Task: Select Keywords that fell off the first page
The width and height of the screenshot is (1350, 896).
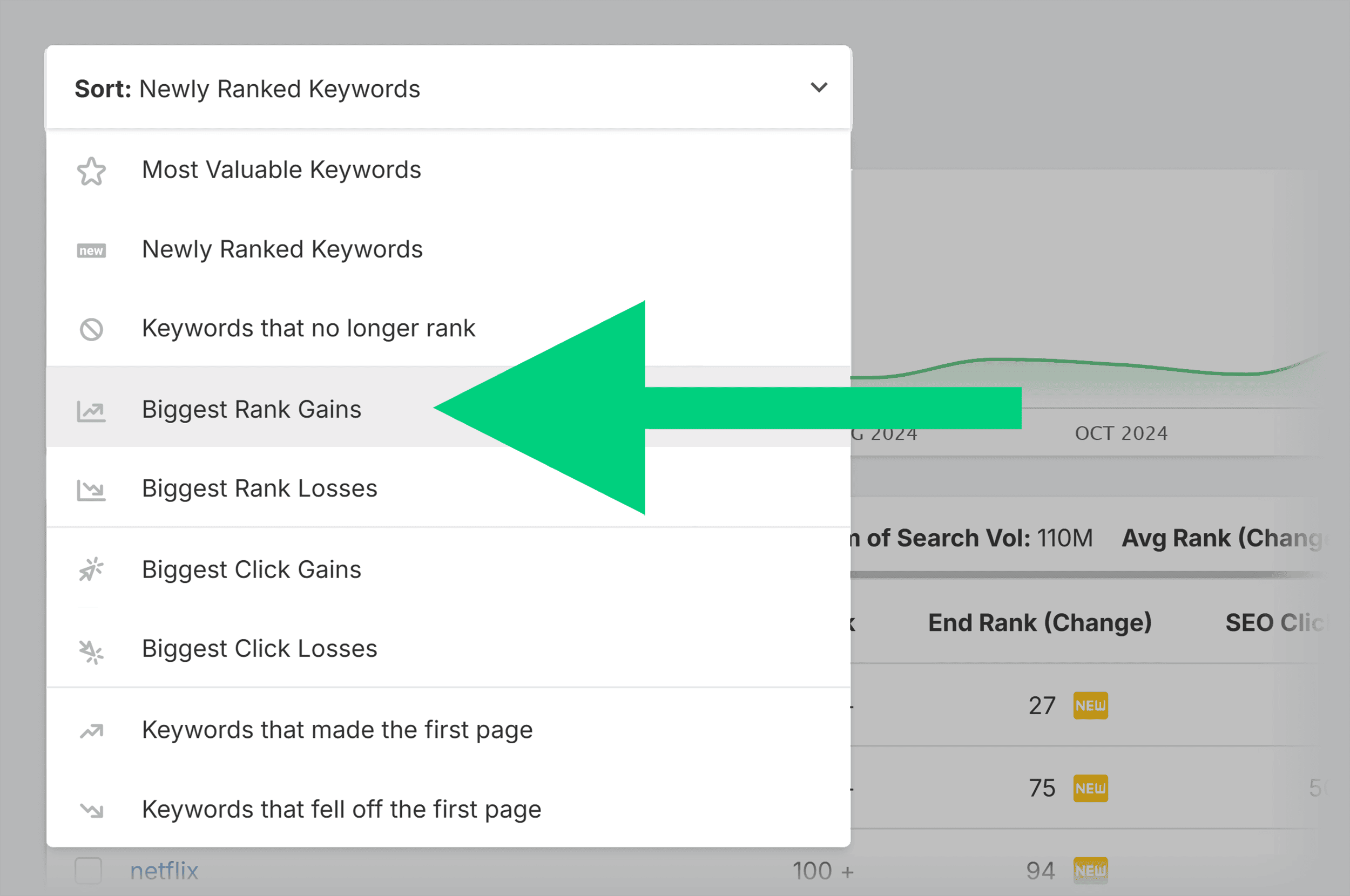Action: click(448, 809)
